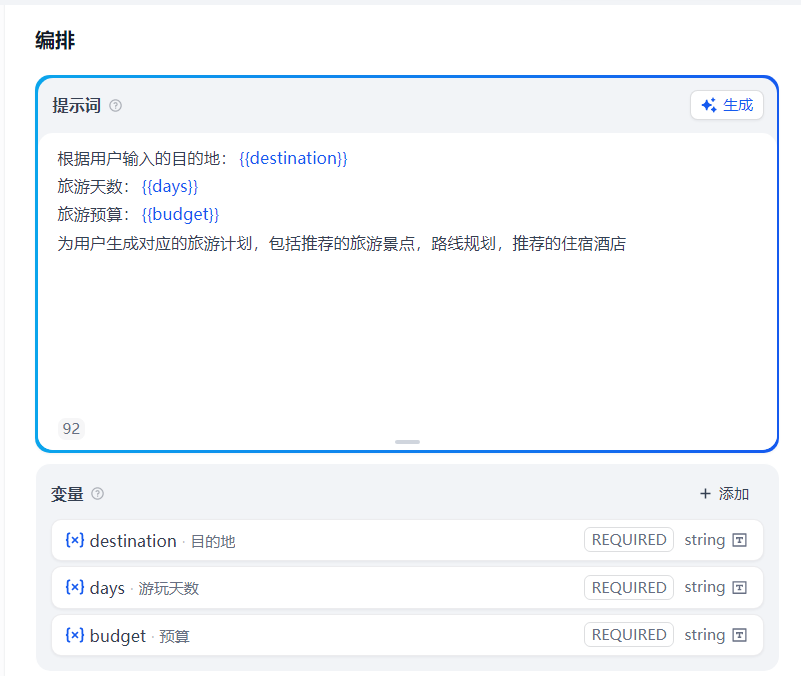Viewport: 801px width, 676px height.
Task: Click text type icon on budget row
Action: 740,635
